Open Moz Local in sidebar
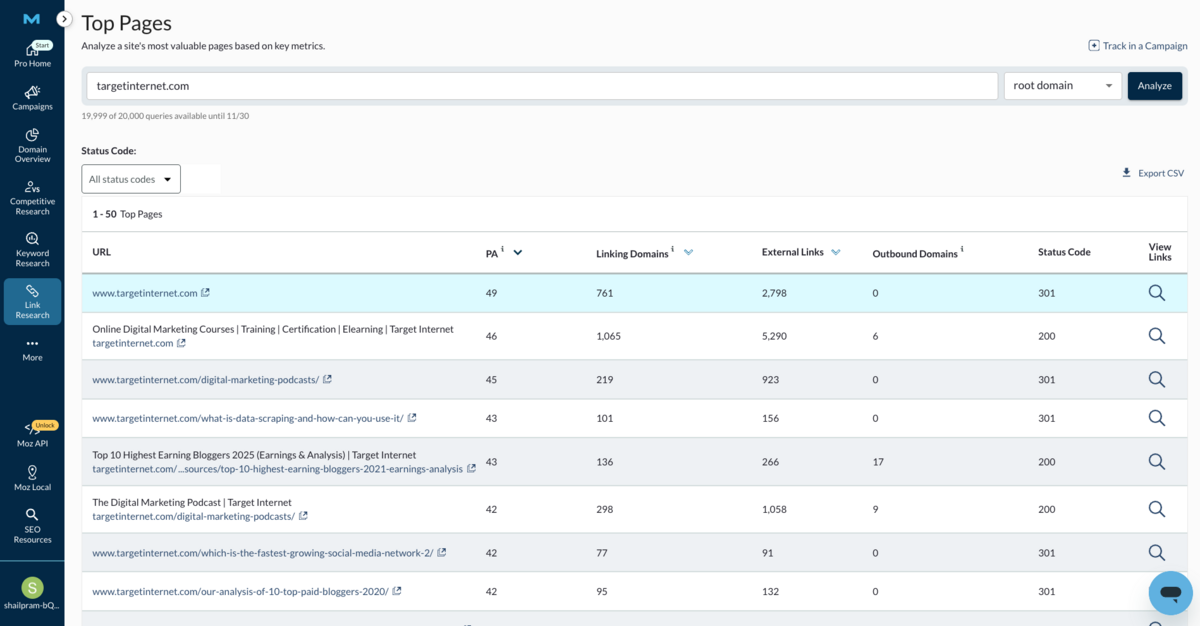Screen dimensions: 1200x626 coord(32,478)
